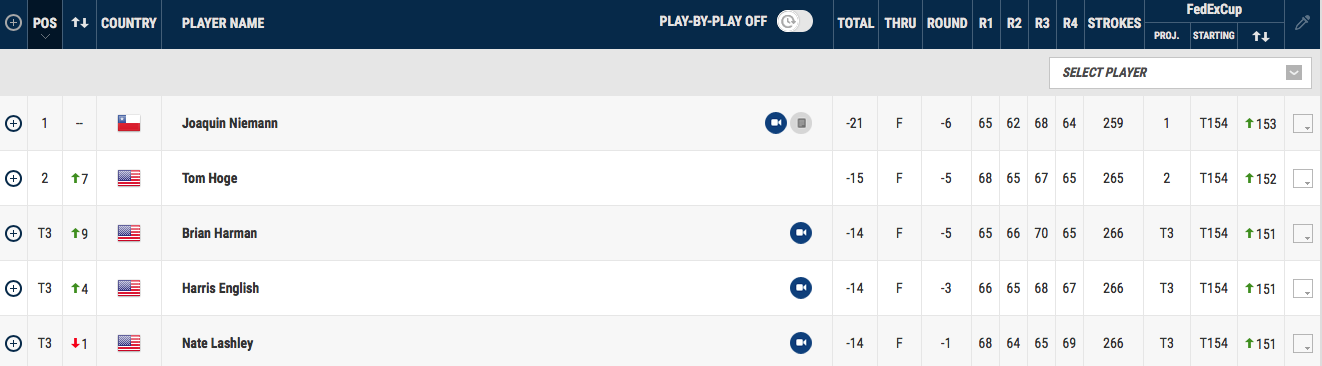
Task: Sort by the FedExCup movement arrows column
Action: point(1260,36)
